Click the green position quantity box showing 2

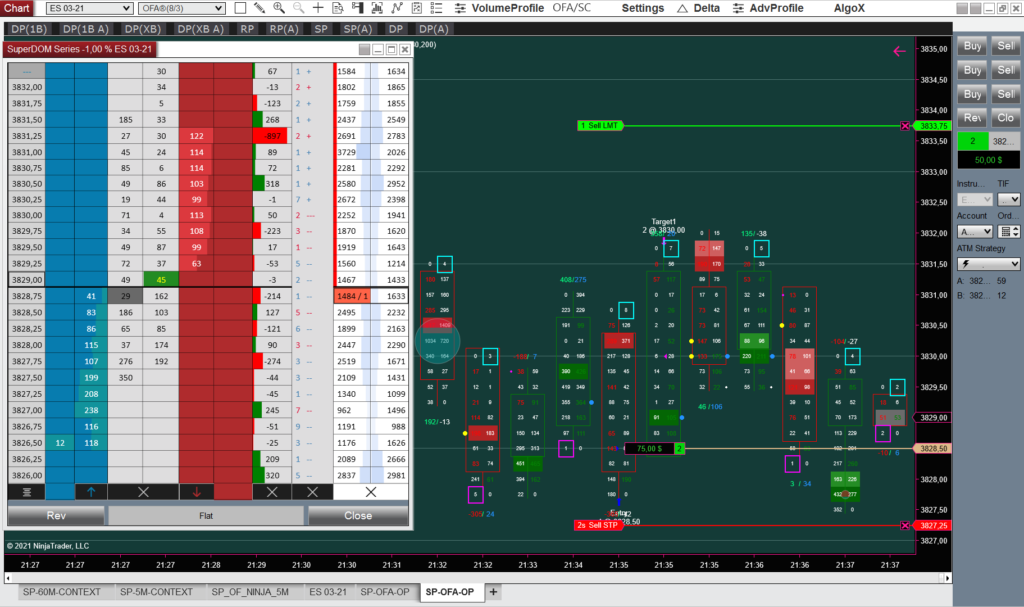click(972, 141)
